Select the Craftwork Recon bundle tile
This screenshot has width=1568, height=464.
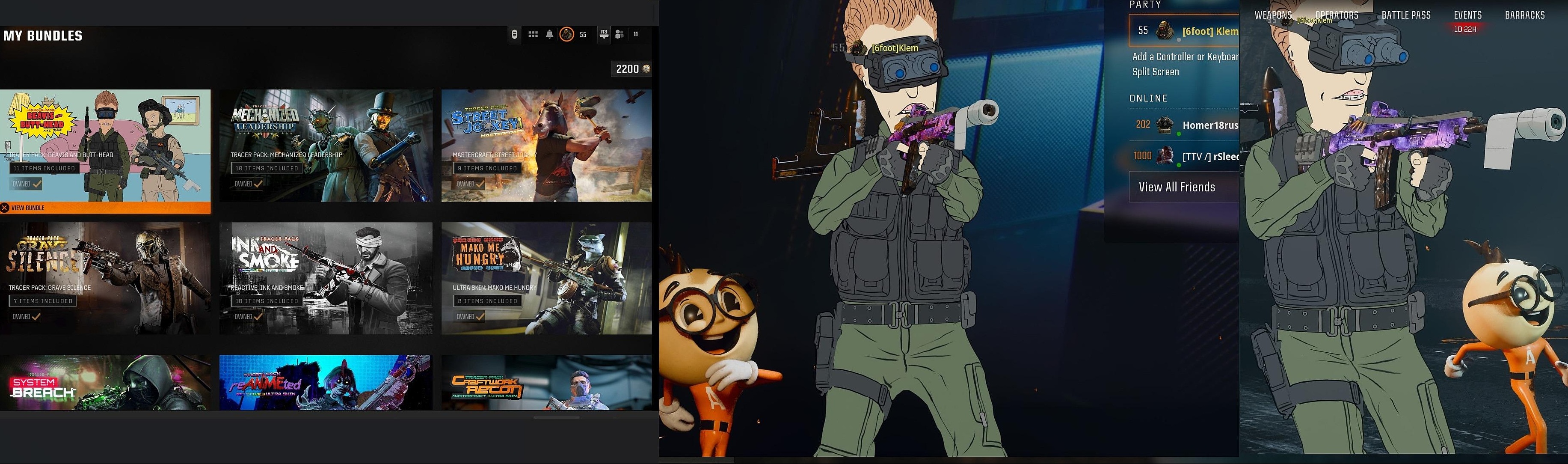[546, 382]
